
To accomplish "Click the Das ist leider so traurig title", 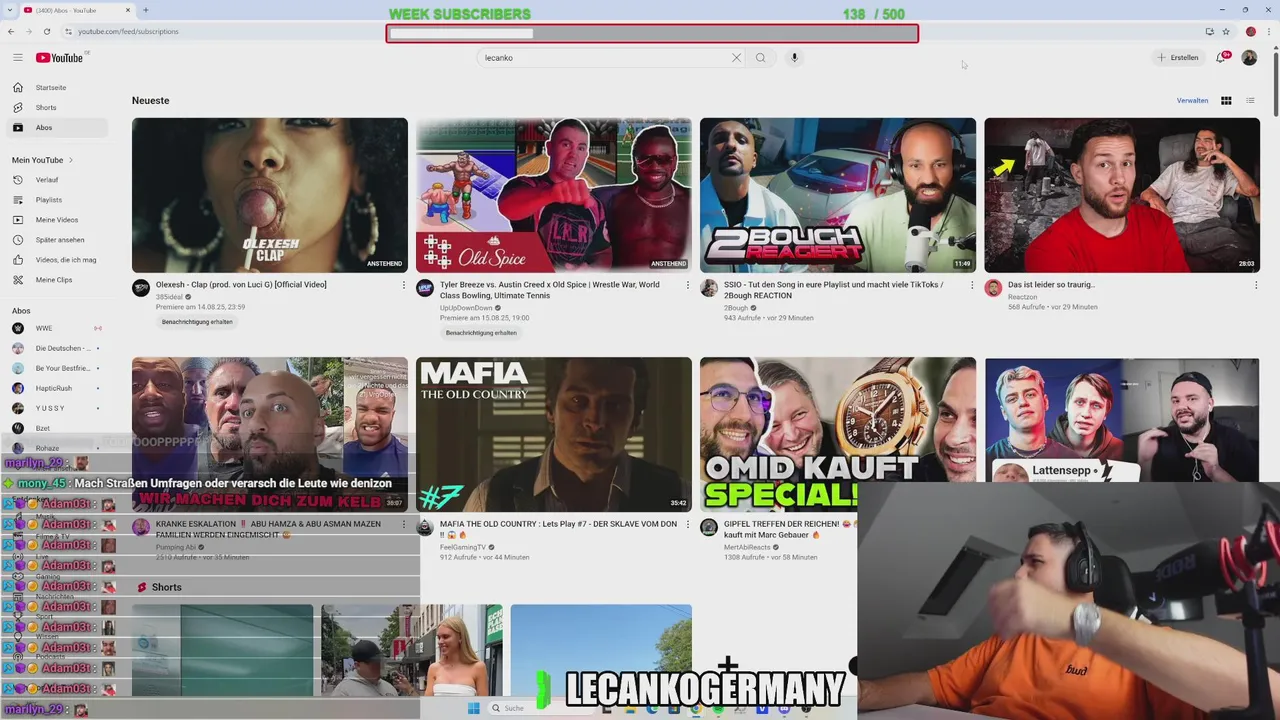I will [1051, 285].
